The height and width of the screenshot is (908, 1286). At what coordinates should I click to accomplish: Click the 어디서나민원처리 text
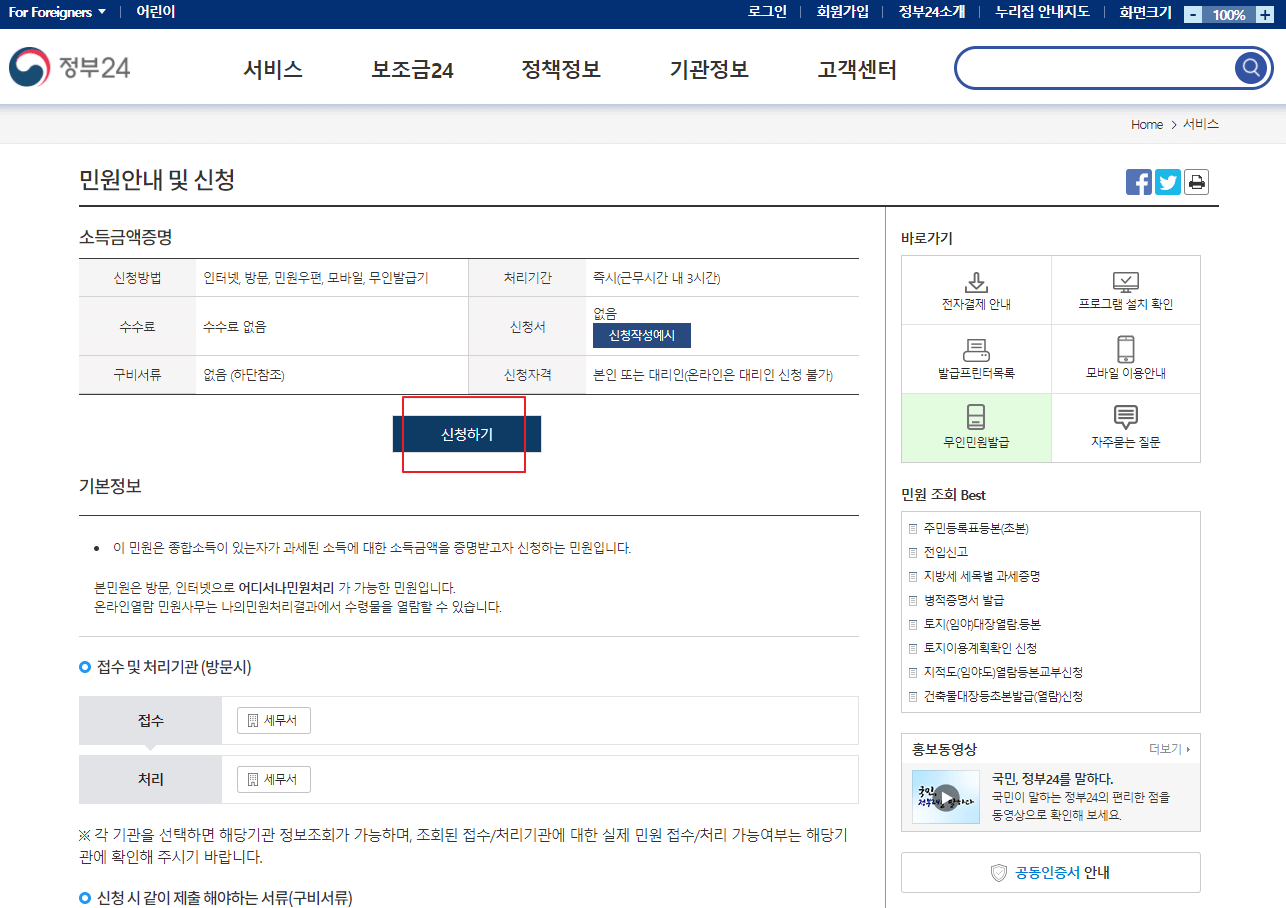click(286, 588)
